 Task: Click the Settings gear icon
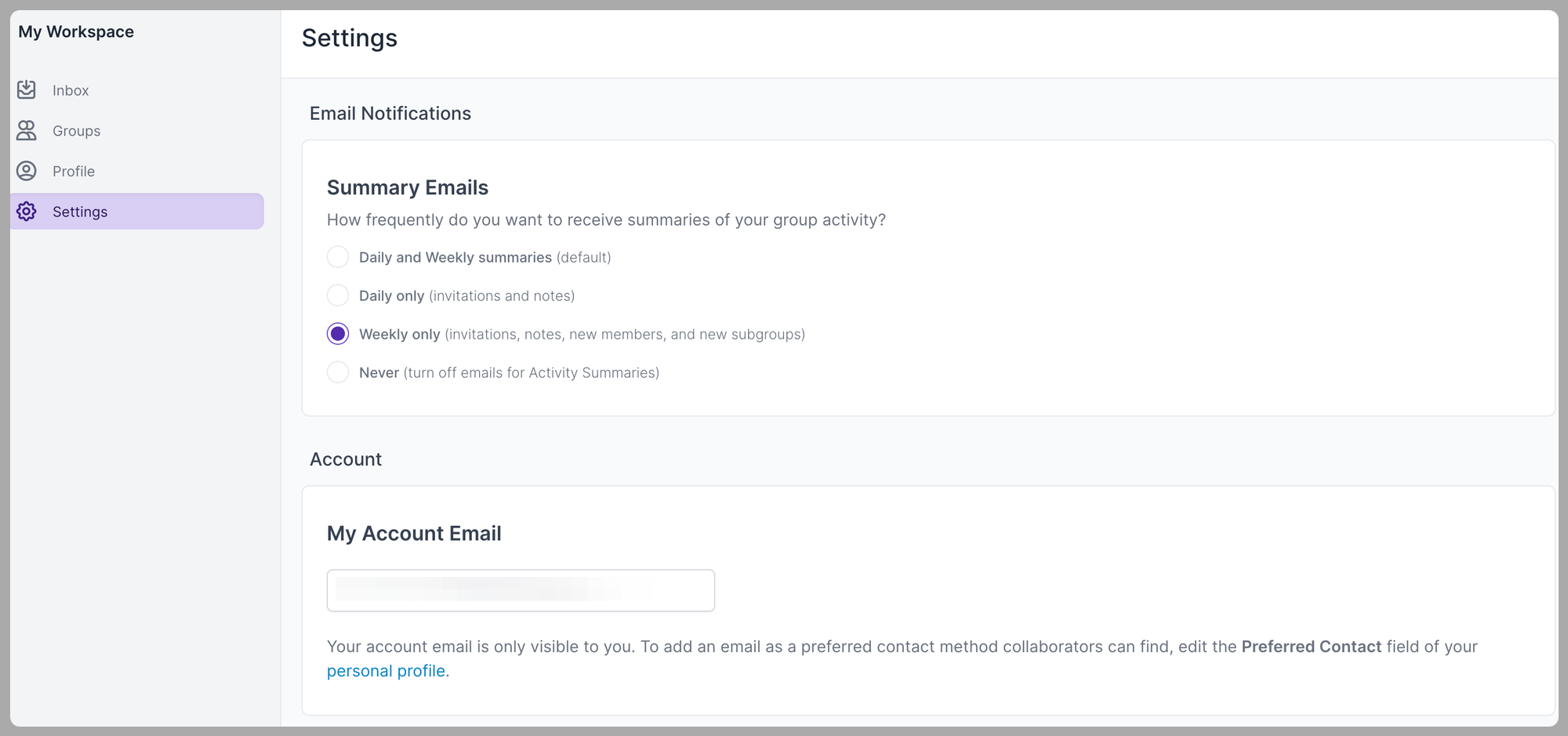click(x=27, y=212)
